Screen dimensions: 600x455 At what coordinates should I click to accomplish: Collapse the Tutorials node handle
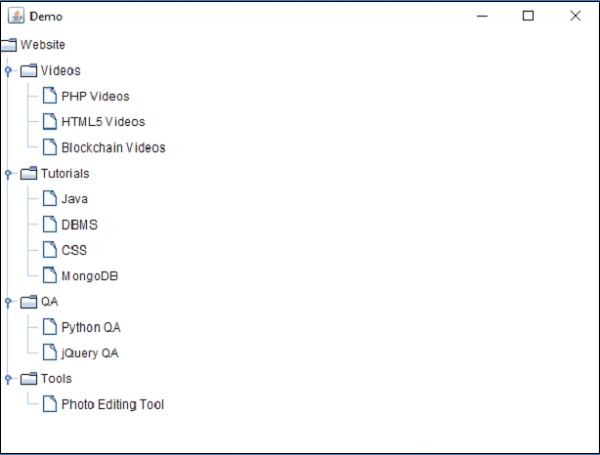8,174
